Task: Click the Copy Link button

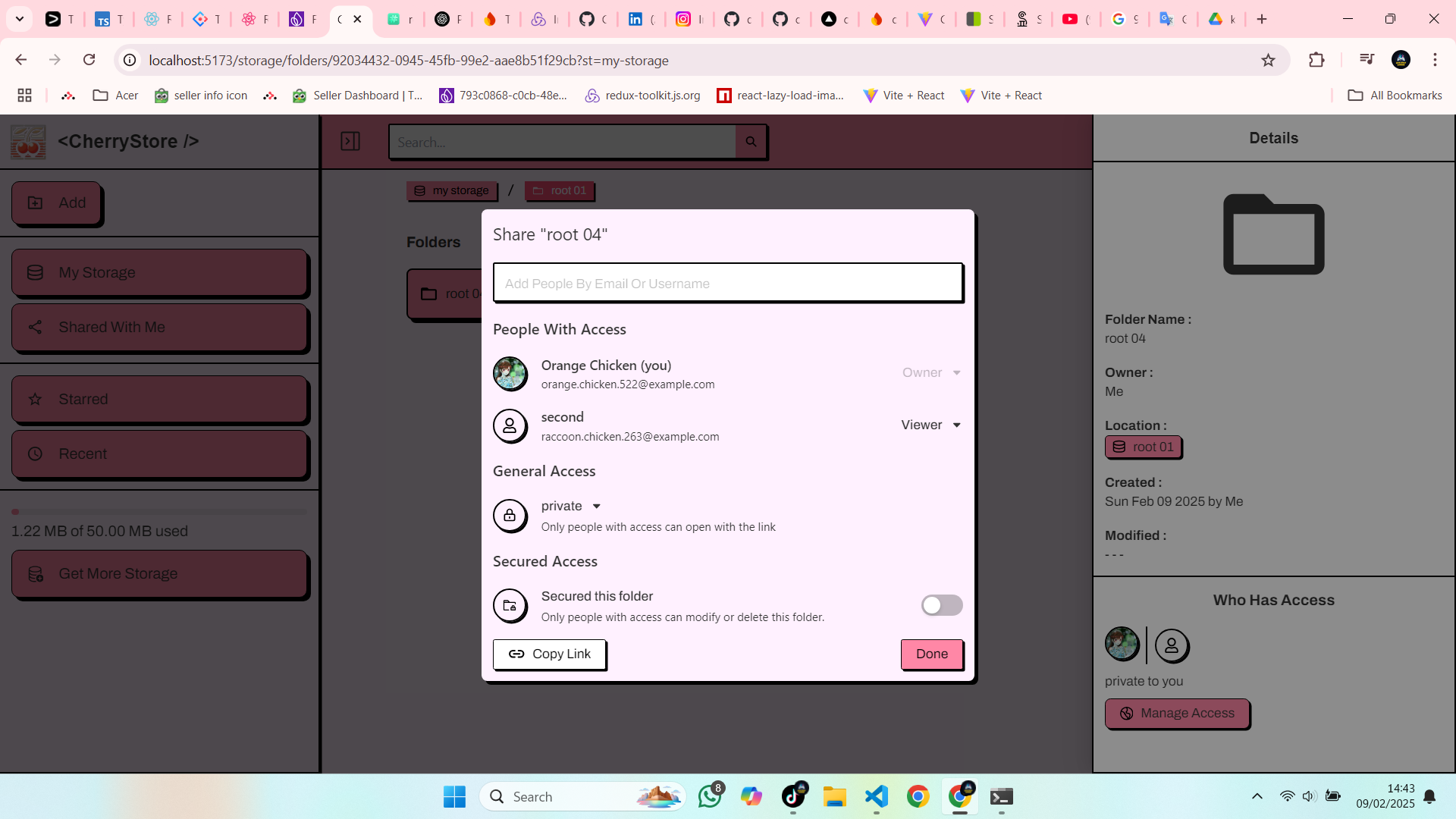Action: [549, 654]
